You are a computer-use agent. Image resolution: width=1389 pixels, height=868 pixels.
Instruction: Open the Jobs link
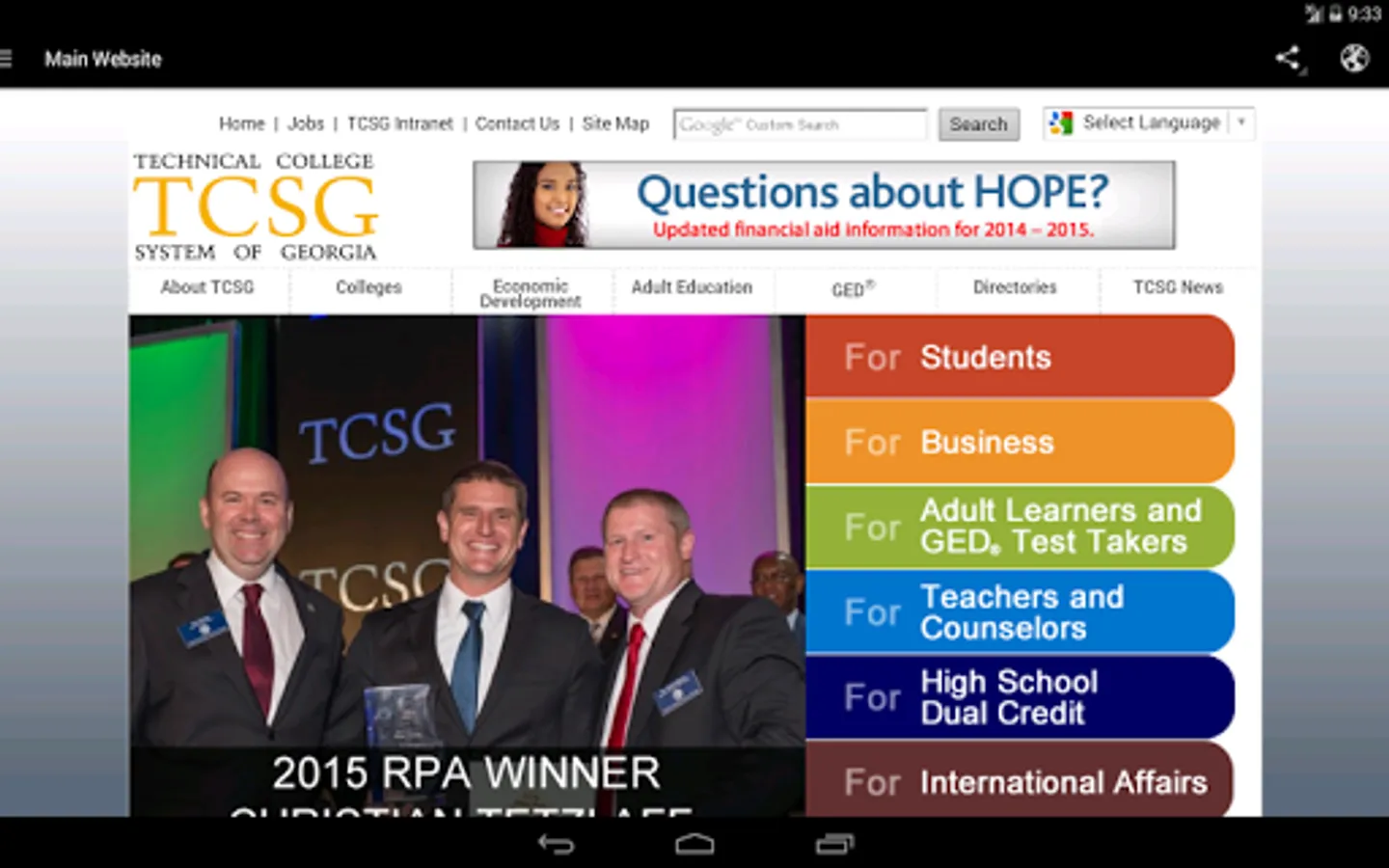[306, 123]
